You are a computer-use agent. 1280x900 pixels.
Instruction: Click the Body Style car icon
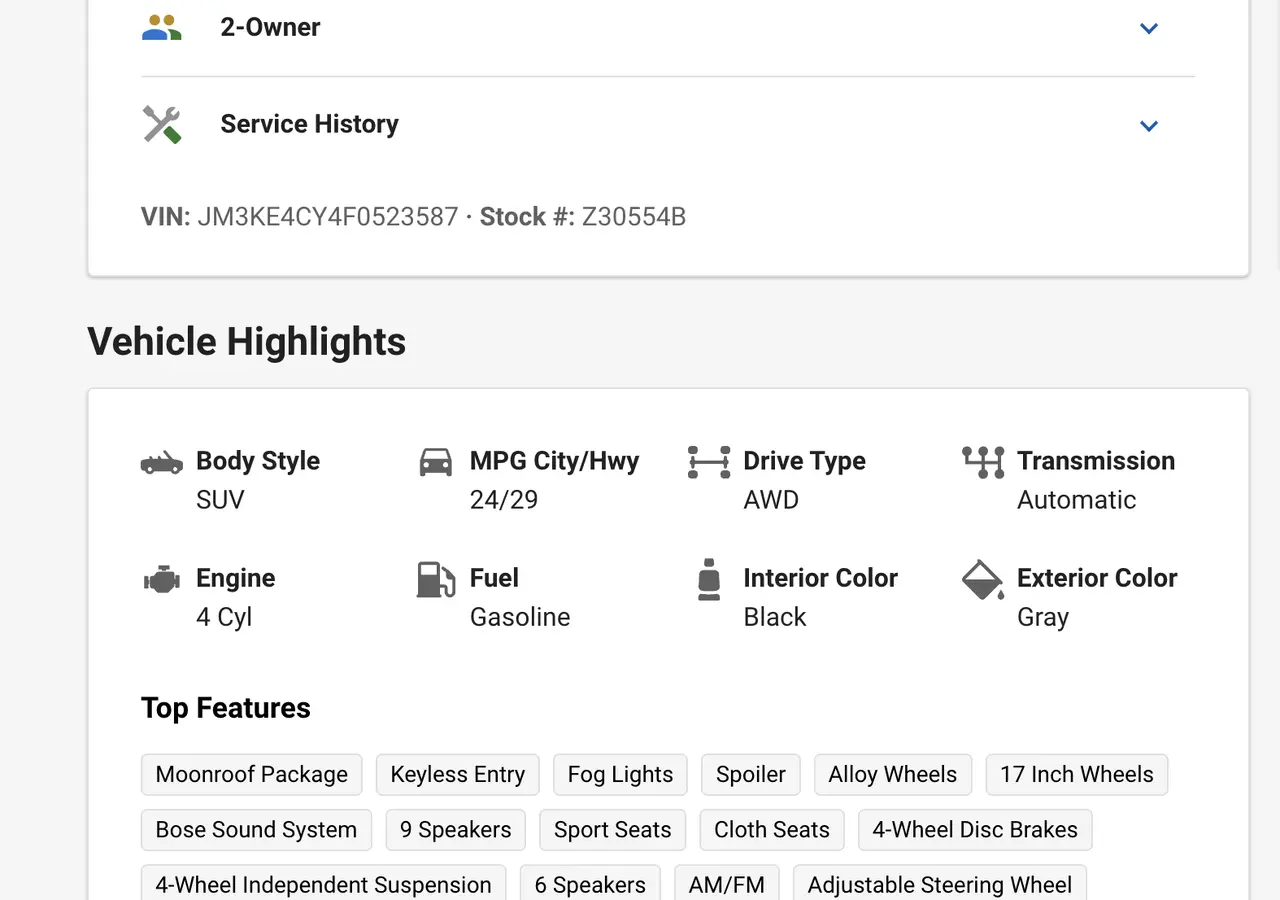point(162,462)
